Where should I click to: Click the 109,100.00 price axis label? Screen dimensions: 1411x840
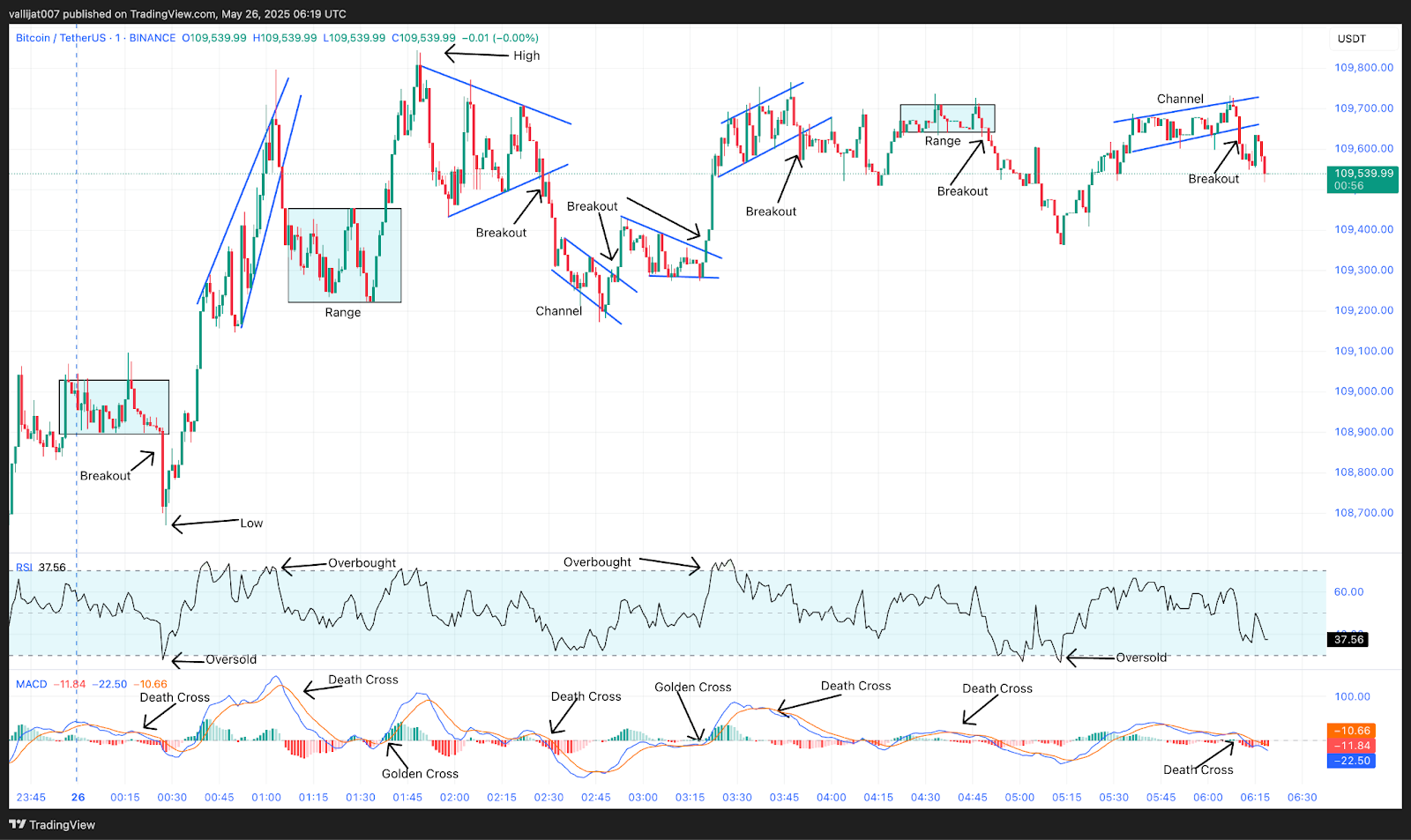pyautogui.click(x=1363, y=351)
